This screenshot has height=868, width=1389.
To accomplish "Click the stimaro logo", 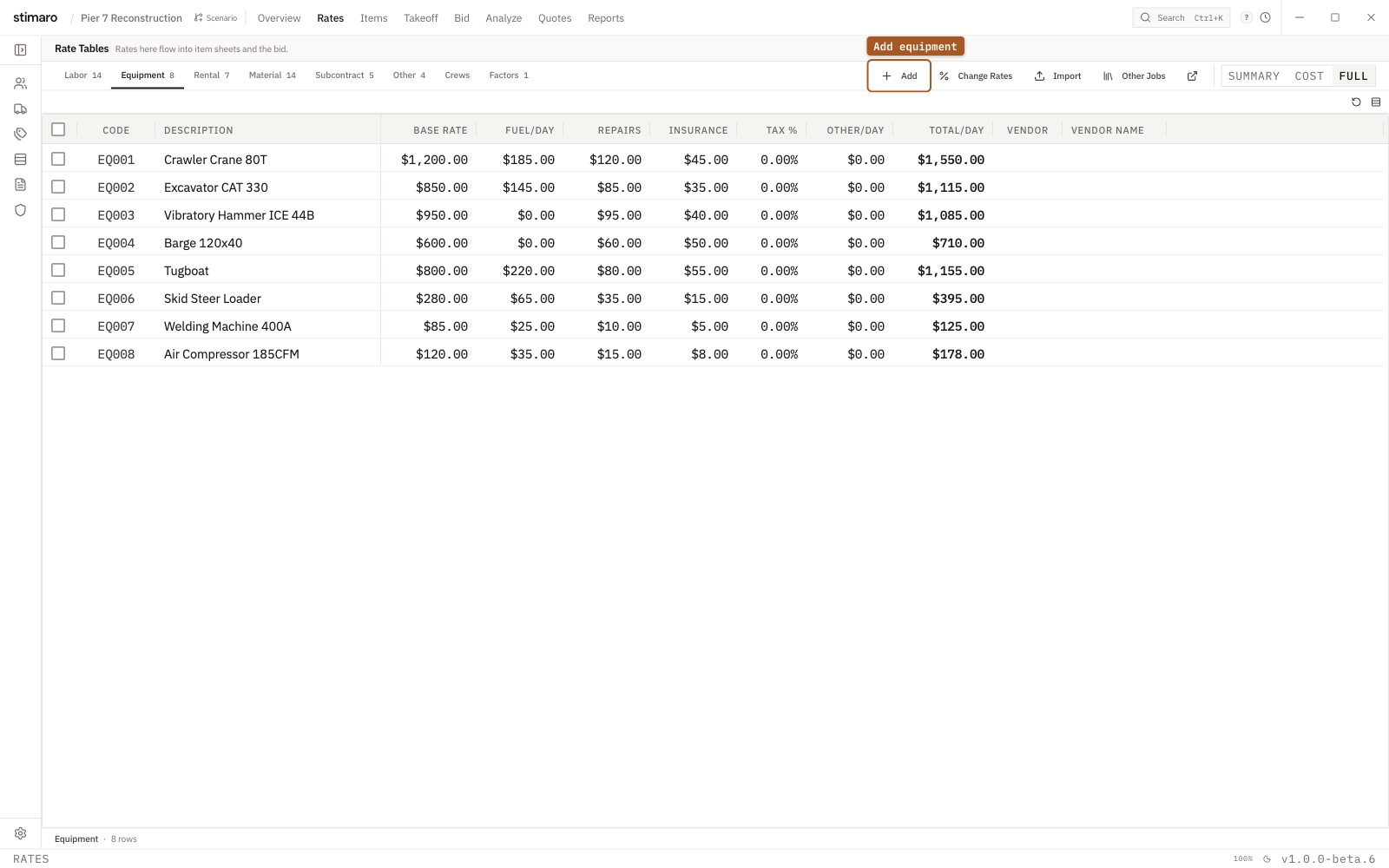I will click(x=35, y=17).
